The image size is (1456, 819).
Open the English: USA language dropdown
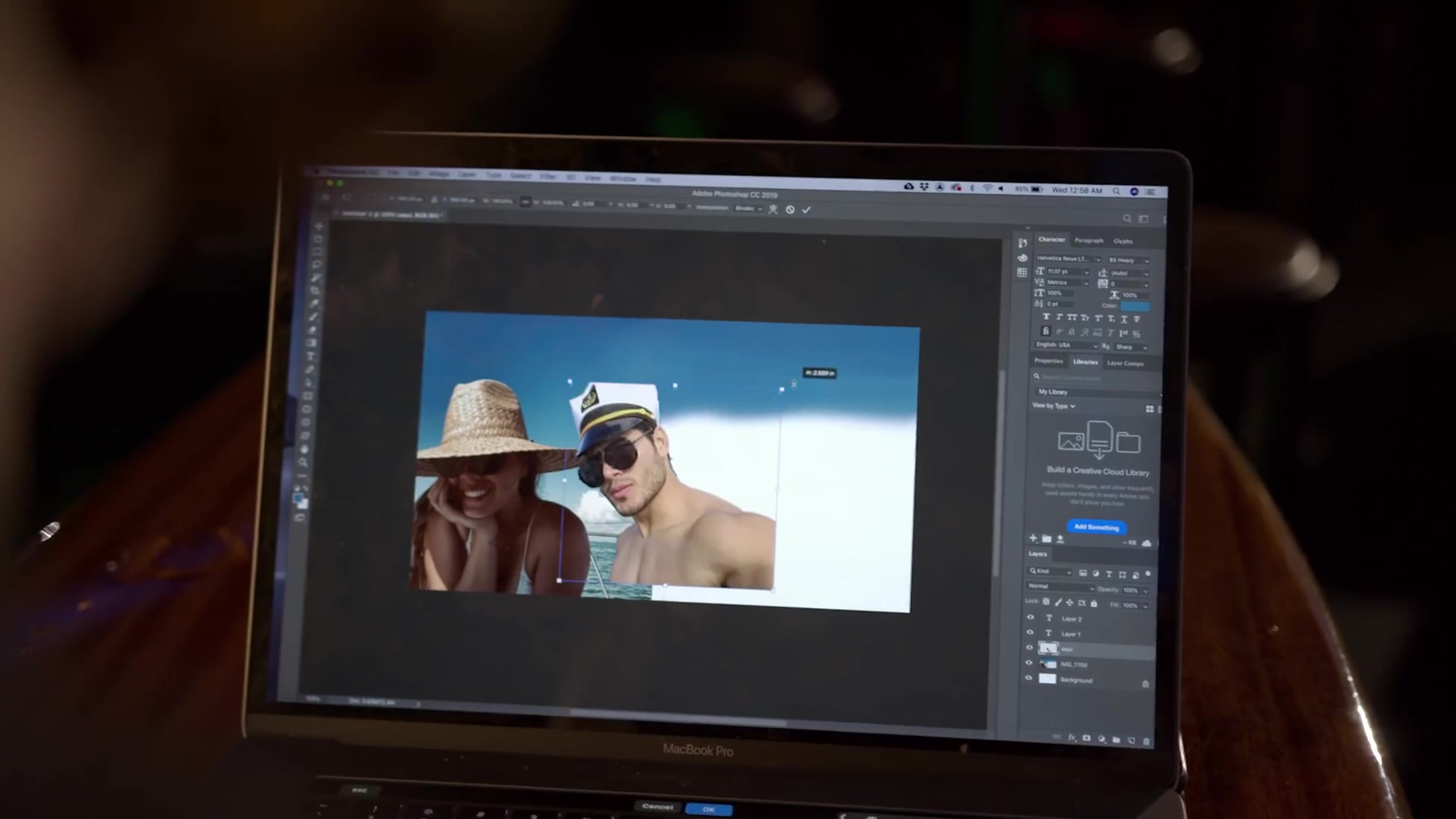(x=1066, y=345)
